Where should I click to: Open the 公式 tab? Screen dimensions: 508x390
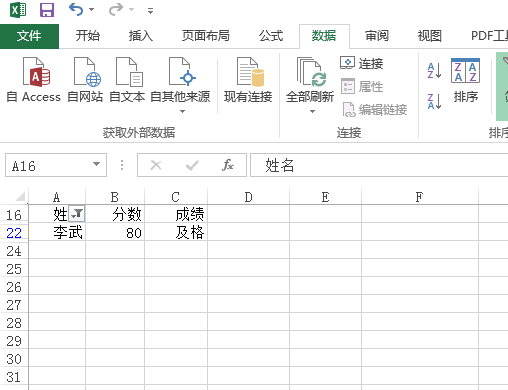point(271,36)
